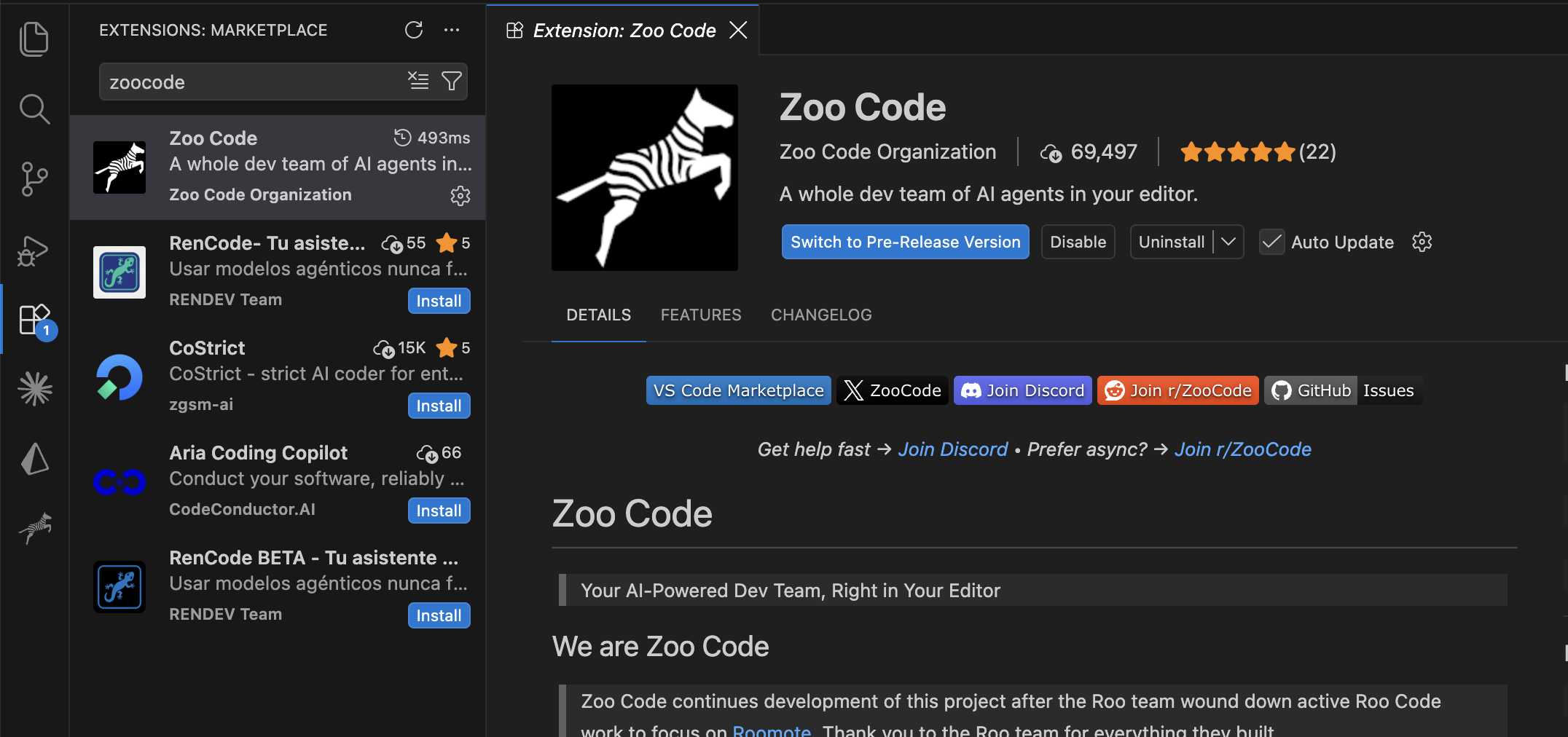This screenshot has width=1568, height=737.
Task: Click the CoStrict extension title
Action: point(207,348)
